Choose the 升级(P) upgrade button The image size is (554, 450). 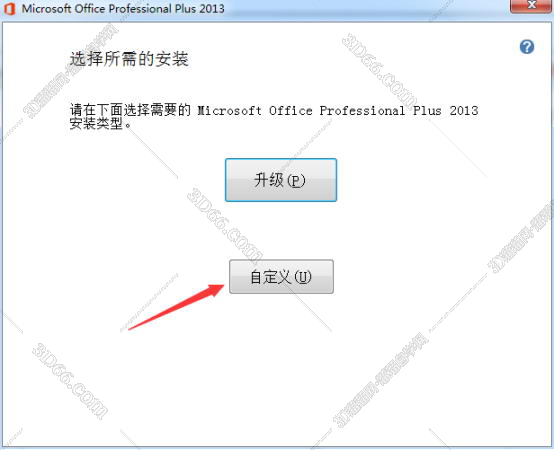click(281, 180)
